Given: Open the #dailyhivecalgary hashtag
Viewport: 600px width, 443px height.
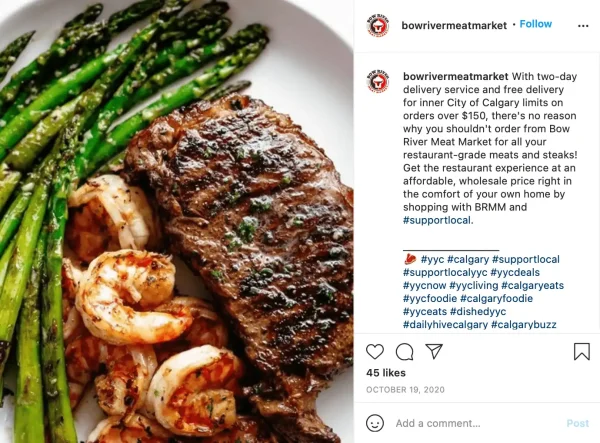Looking at the screenshot, I should (x=445, y=325).
